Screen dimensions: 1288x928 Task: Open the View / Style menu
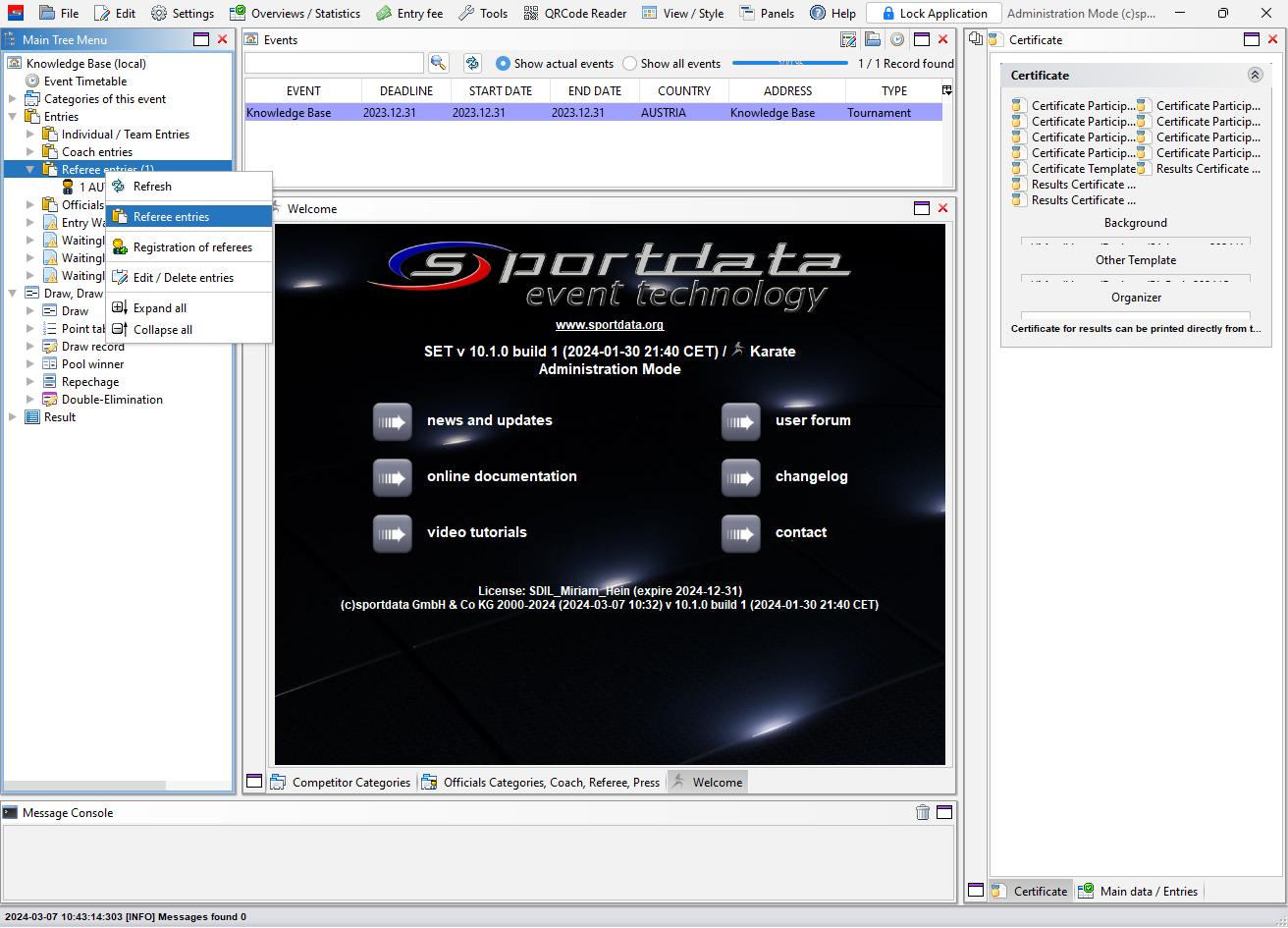pyautogui.click(x=682, y=14)
